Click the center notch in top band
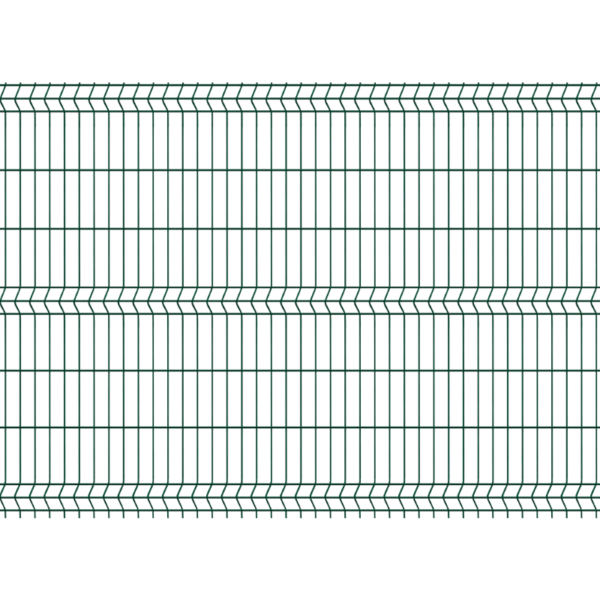This screenshot has height=600, width=600. point(275,92)
